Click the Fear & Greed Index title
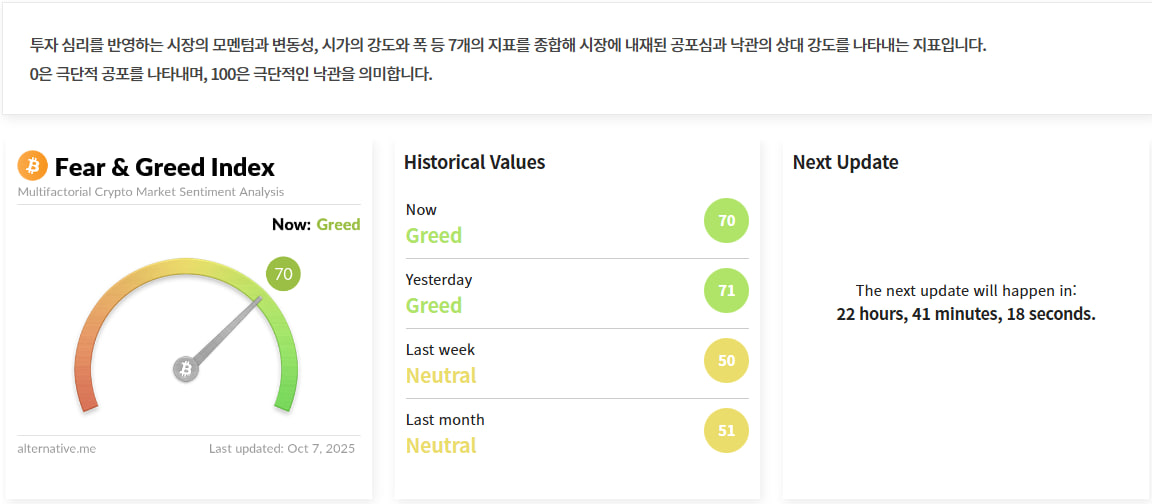The height and width of the screenshot is (504, 1152). (165, 167)
